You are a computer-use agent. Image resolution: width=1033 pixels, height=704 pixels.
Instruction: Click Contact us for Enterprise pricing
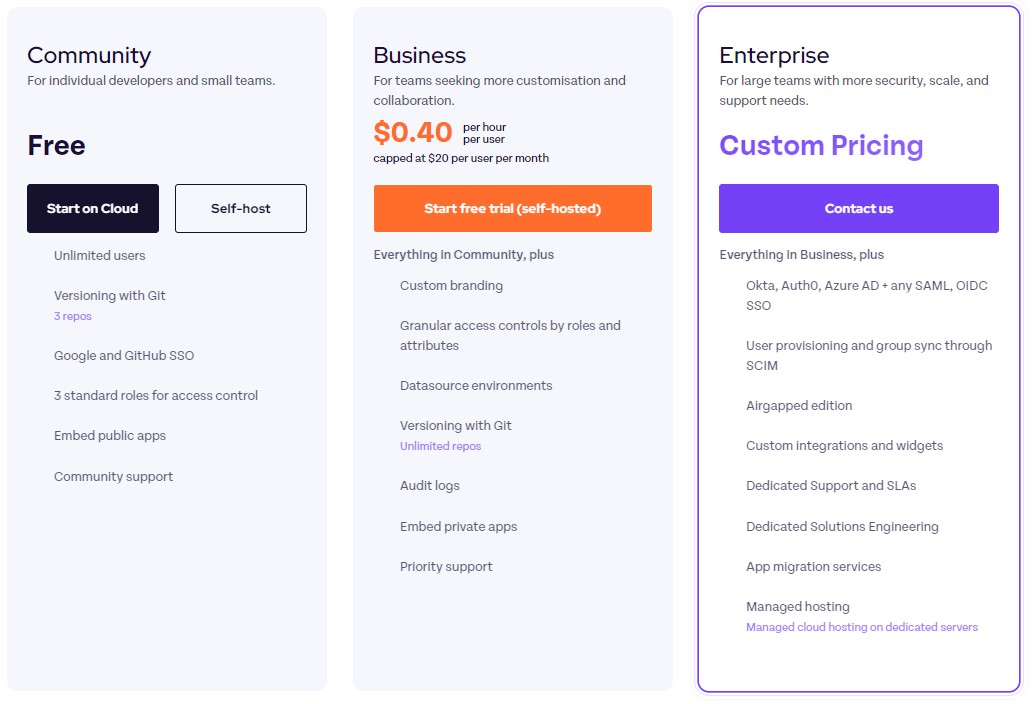tap(858, 208)
